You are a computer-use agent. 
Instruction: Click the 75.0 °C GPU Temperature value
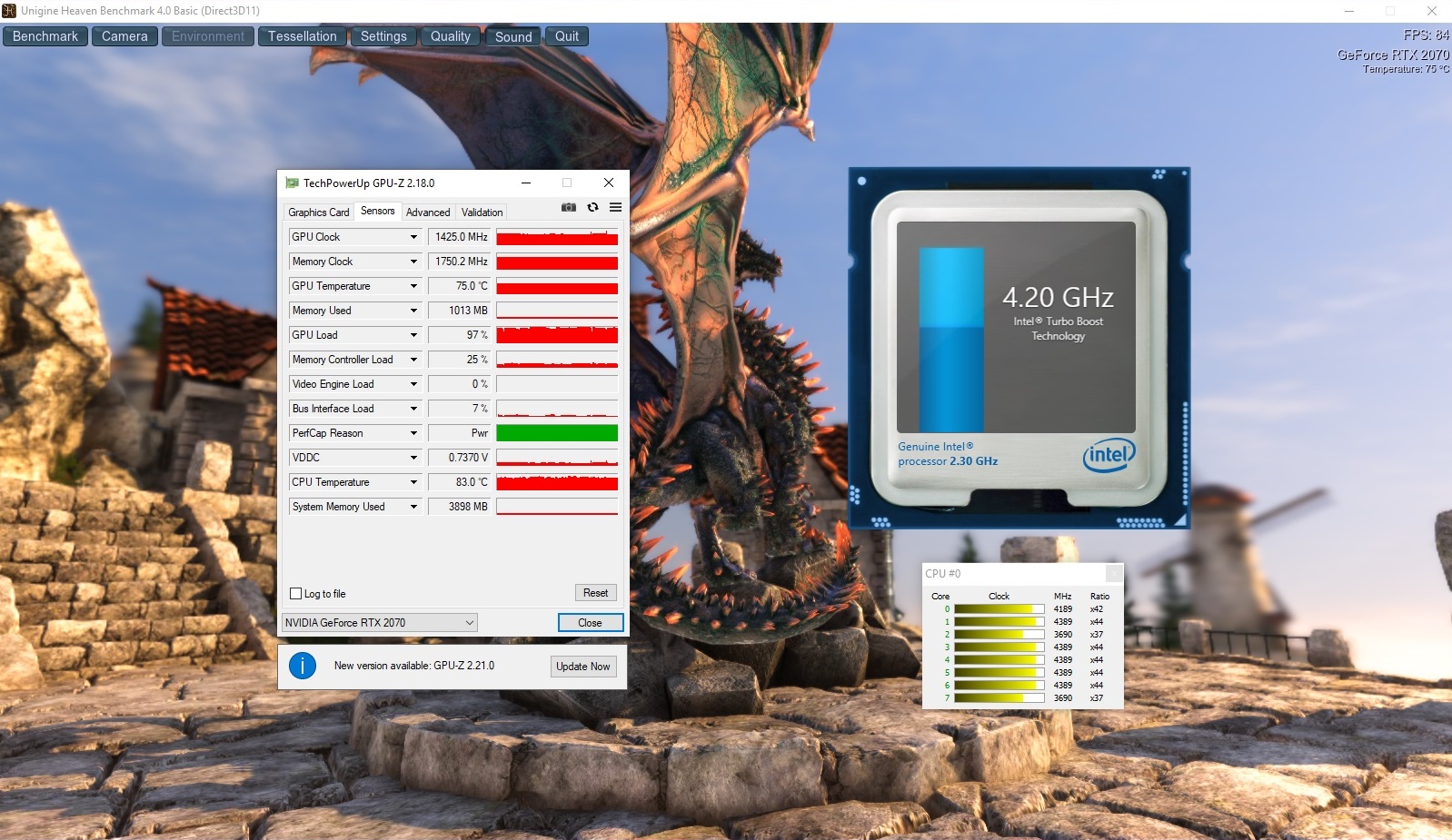[460, 286]
